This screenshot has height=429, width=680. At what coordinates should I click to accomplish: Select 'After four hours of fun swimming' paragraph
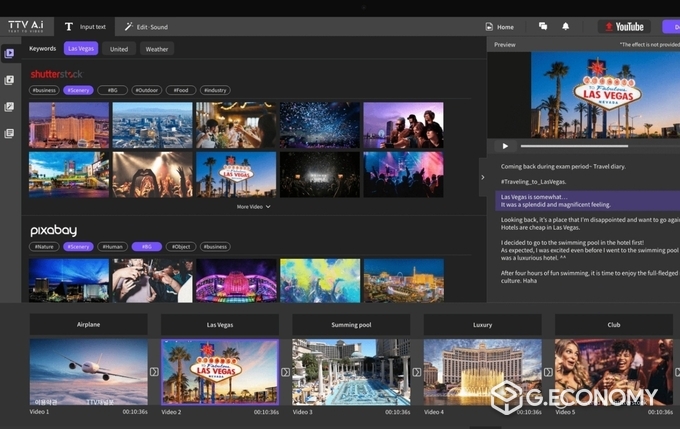pyautogui.click(x=590, y=277)
